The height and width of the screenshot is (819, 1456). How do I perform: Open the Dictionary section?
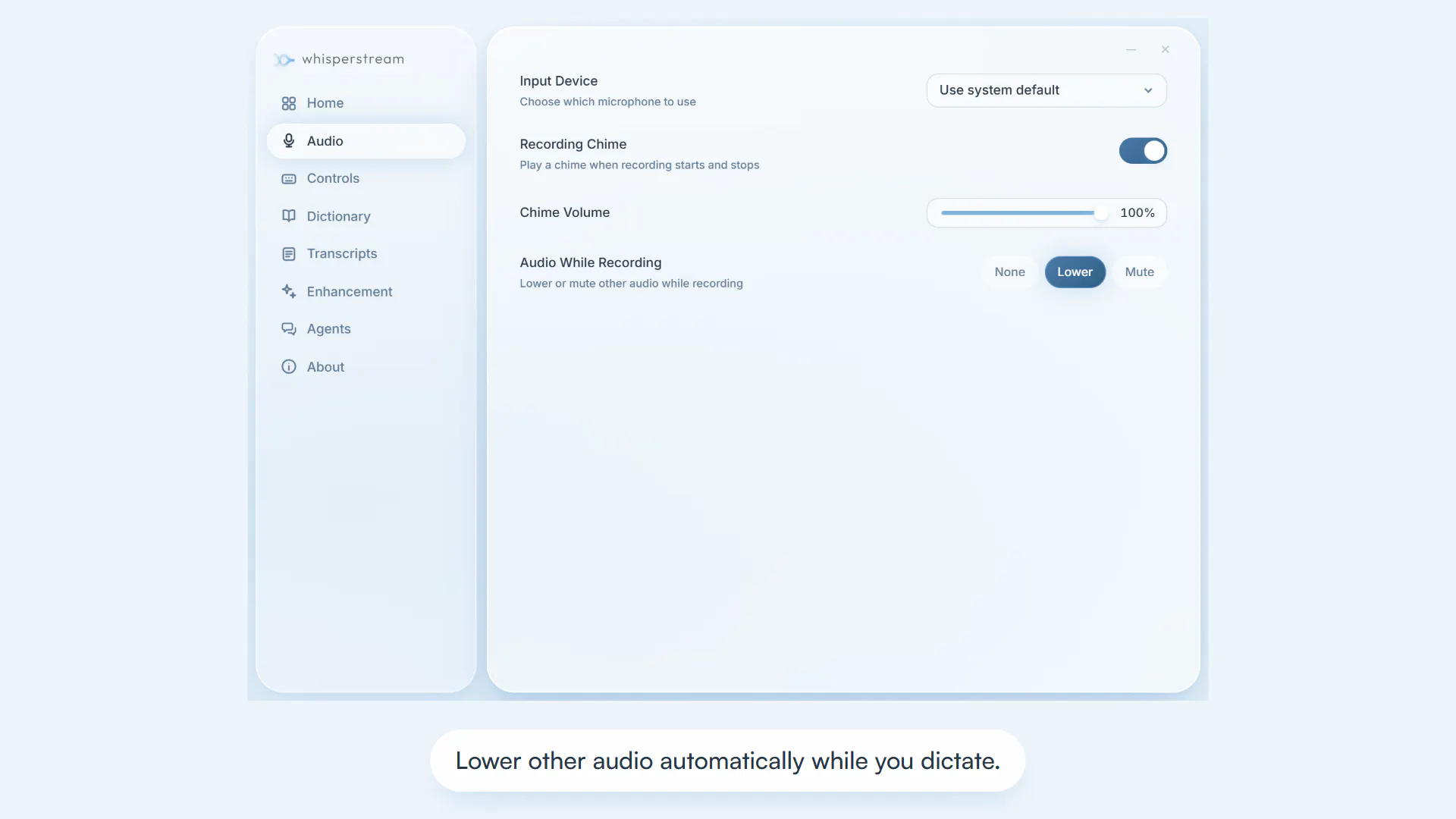pos(366,216)
